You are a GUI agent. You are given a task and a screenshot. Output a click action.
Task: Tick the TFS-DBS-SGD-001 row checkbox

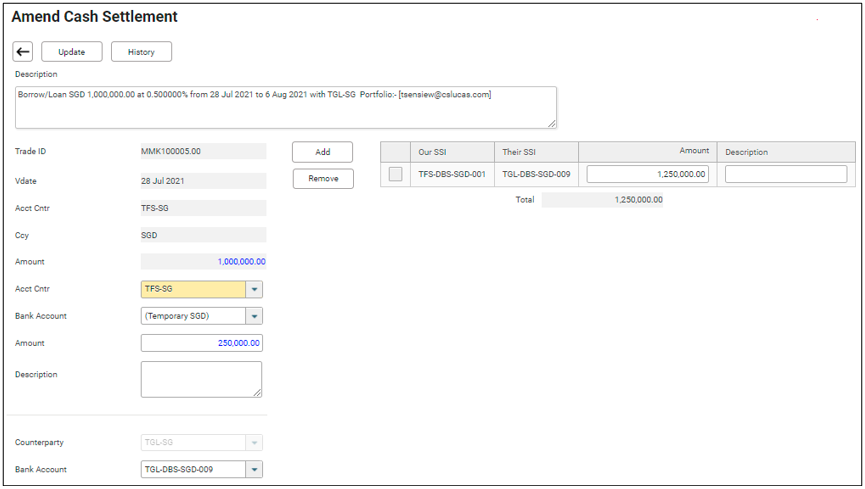[396, 174]
